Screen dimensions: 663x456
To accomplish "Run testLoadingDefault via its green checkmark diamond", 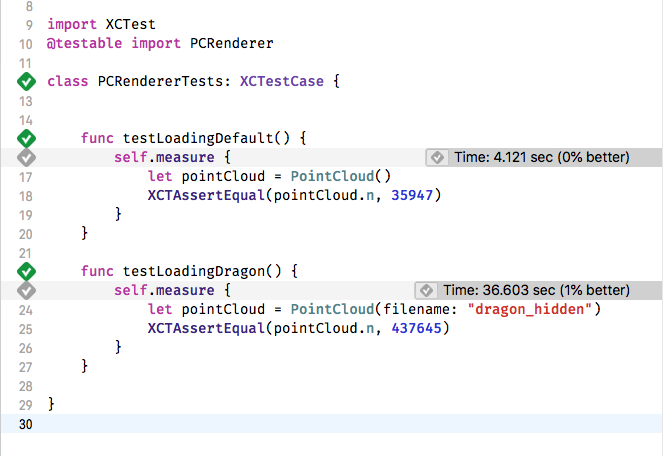I will (x=26, y=138).
